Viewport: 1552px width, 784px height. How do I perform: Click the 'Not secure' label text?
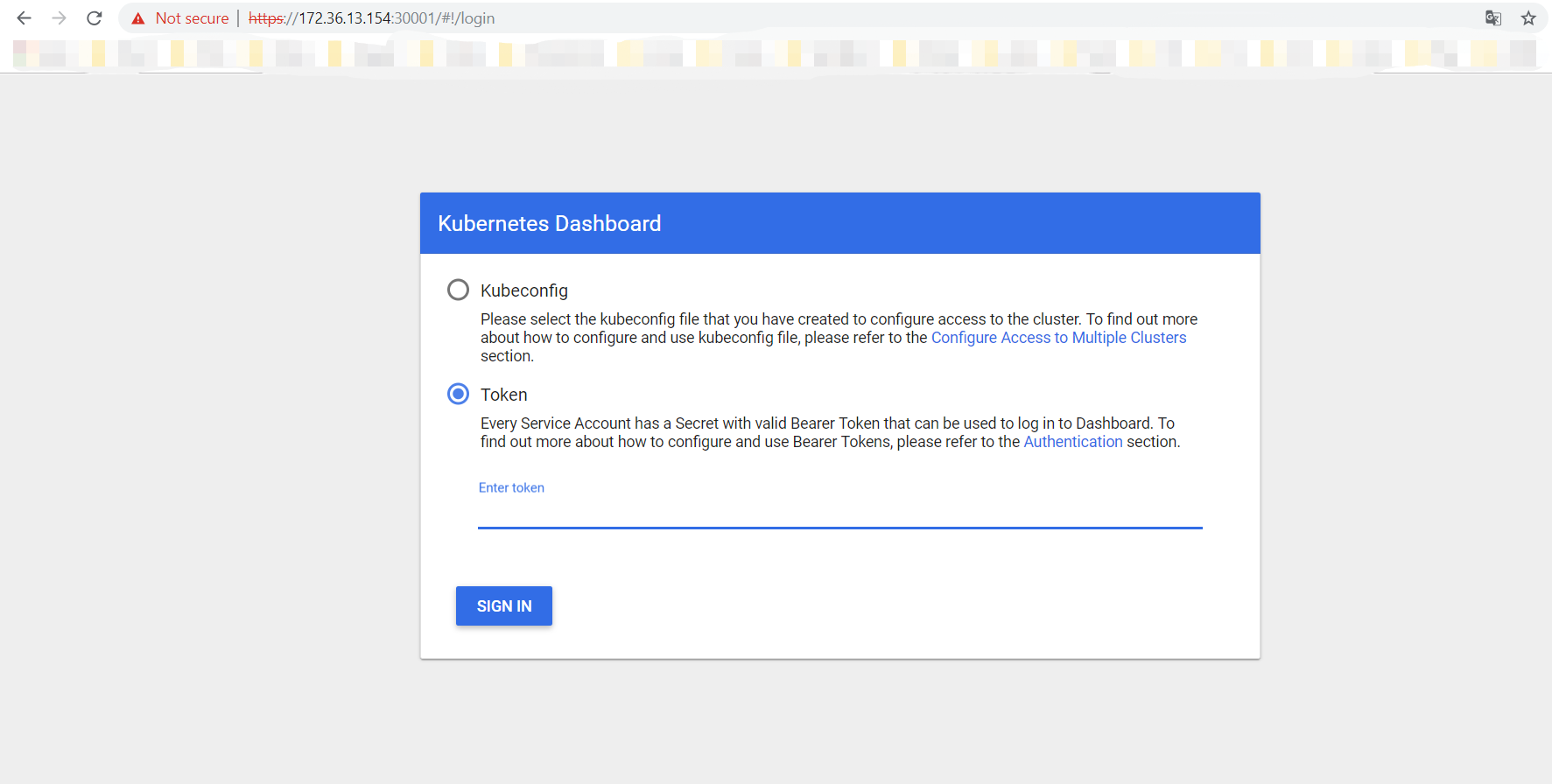(192, 18)
